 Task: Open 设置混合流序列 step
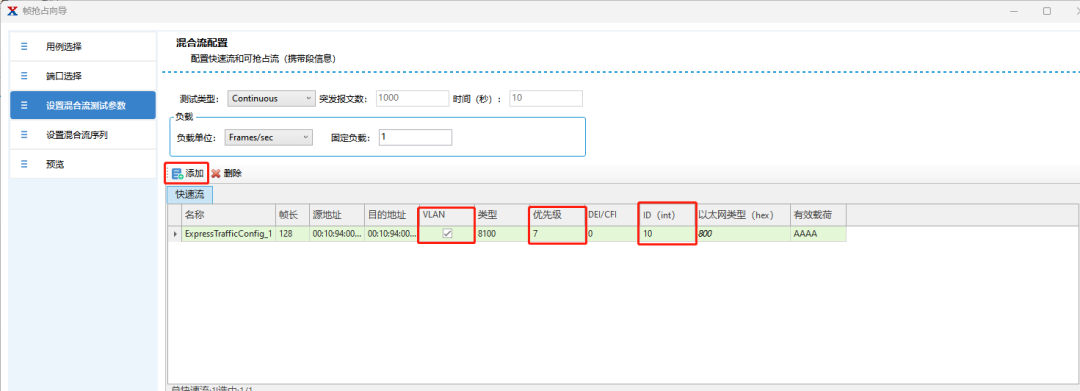coord(83,135)
